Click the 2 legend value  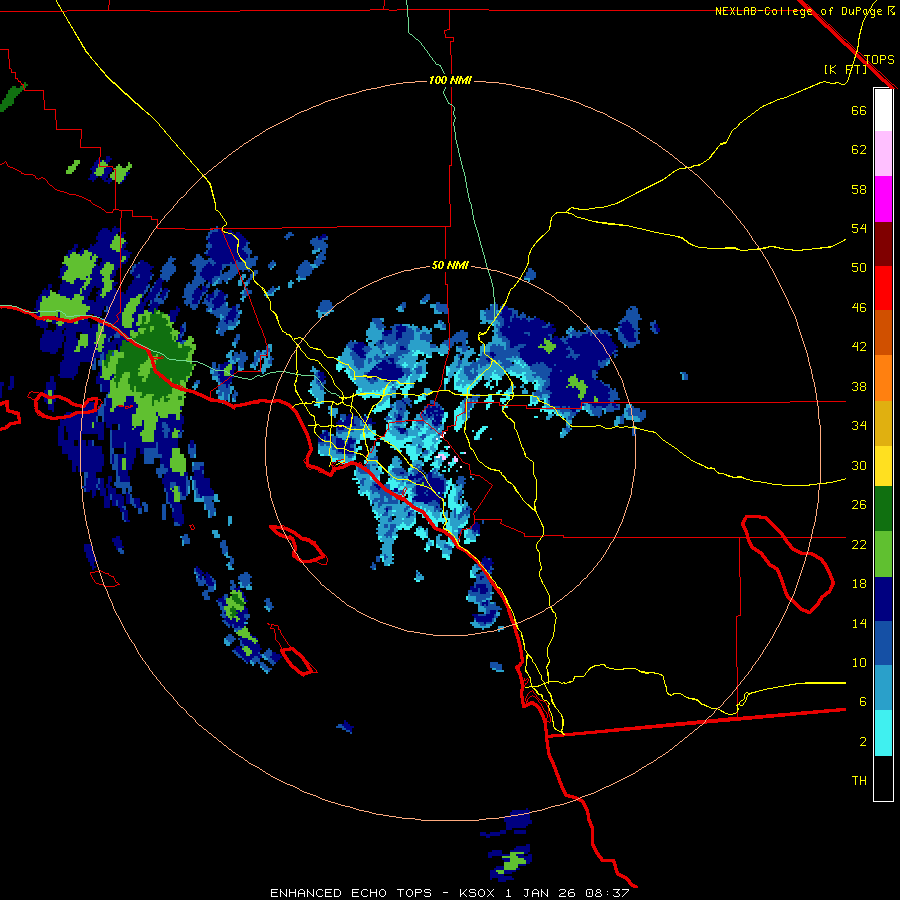pyautogui.click(x=862, y=742)
